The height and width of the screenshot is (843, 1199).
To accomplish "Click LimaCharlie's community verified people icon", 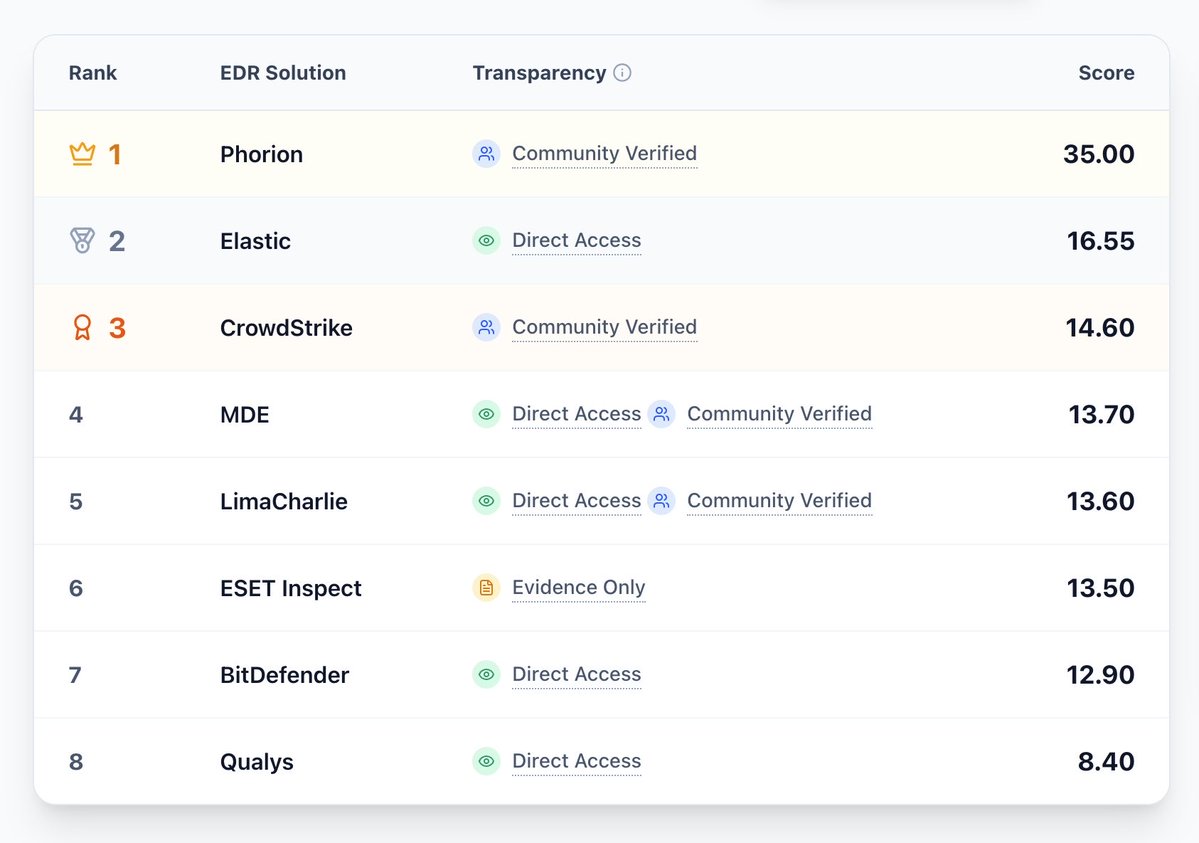I will (x=661, y=501).
